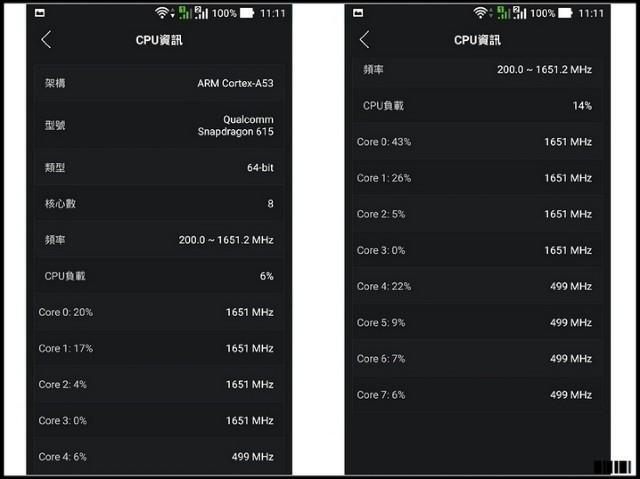The height and width of the screenshot is (479, 640).
Task: Tap the battery icon in the left status bar
Action: point(250,13)
